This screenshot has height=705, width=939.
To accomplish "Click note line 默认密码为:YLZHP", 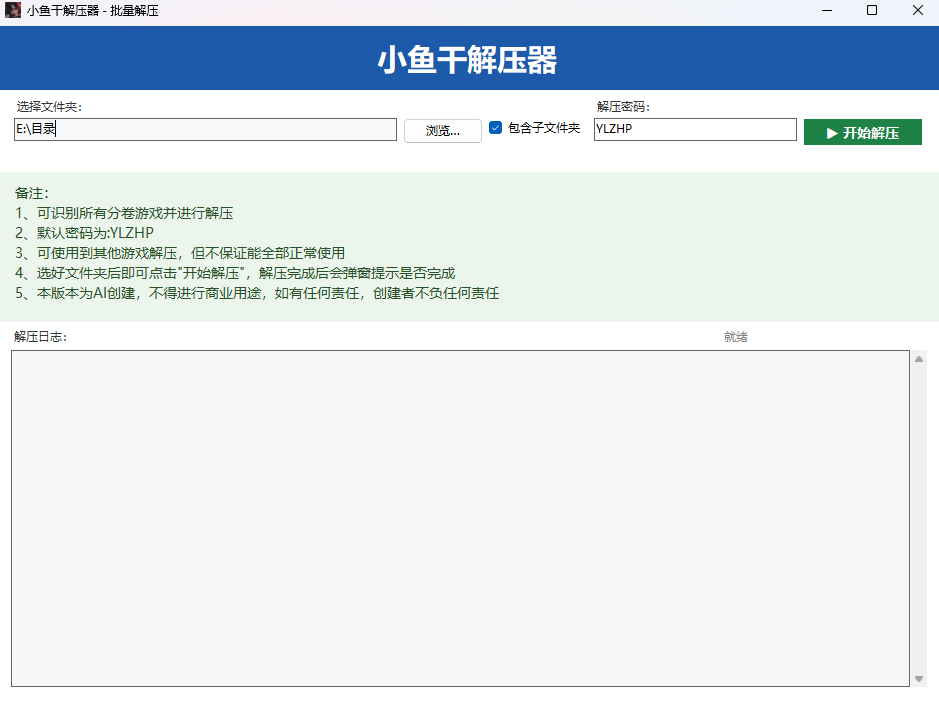I will tap(84, 233).
